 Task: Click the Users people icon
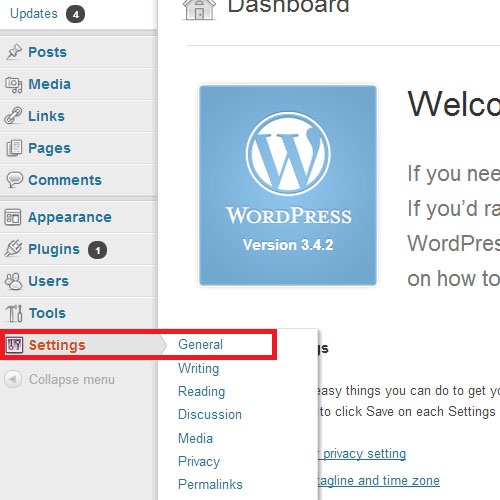(14, 281)
